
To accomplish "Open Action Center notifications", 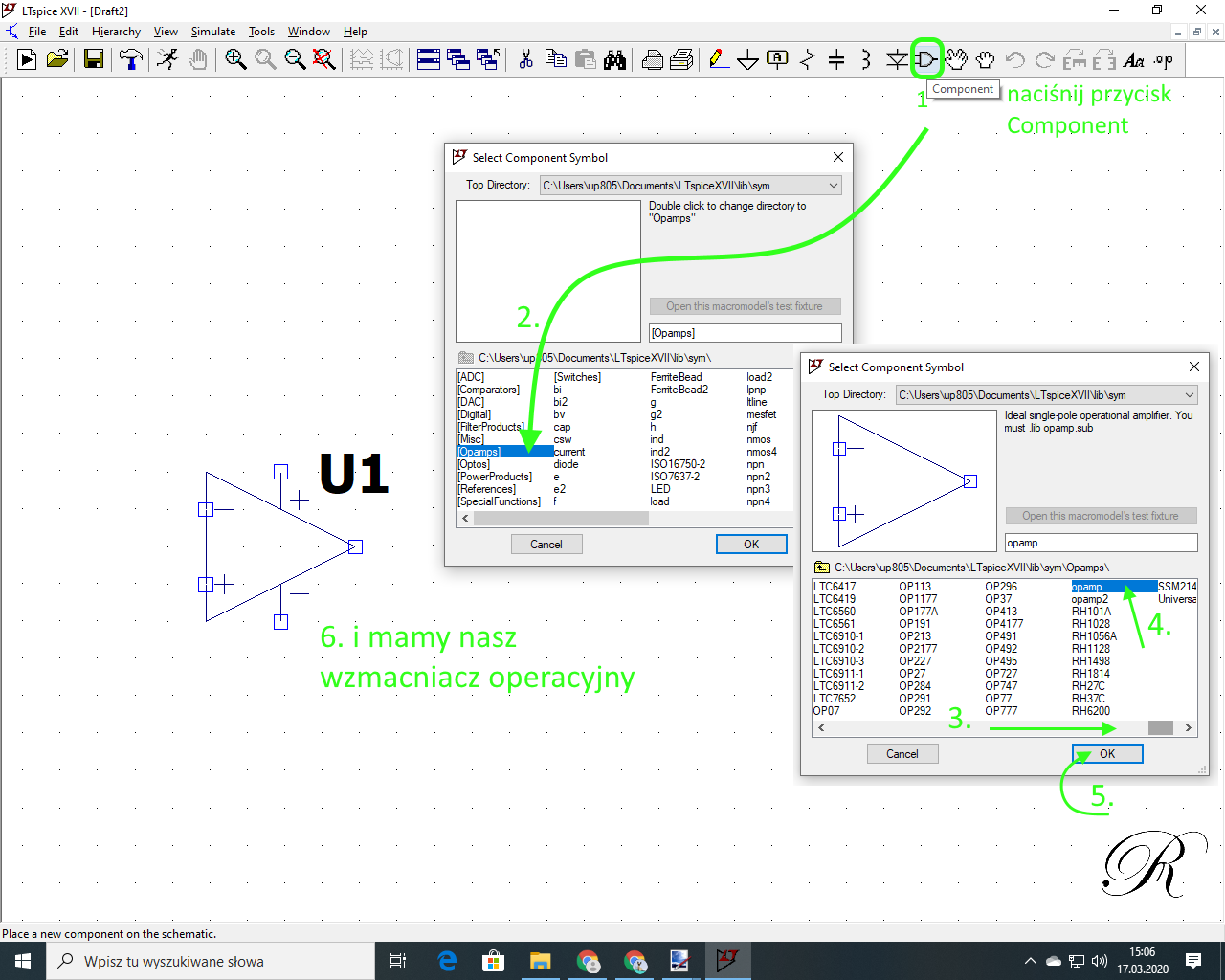I will pos(1193,961).
